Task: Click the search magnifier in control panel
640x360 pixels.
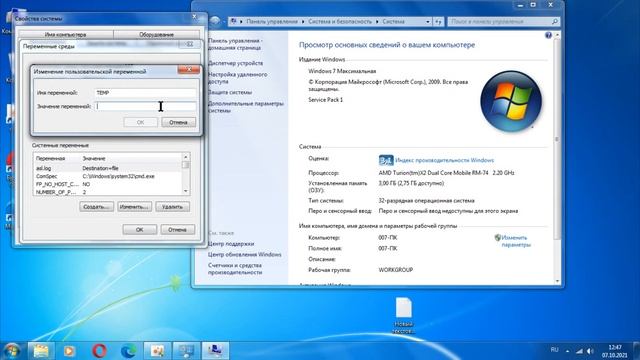Action: (x=555, y=21)
